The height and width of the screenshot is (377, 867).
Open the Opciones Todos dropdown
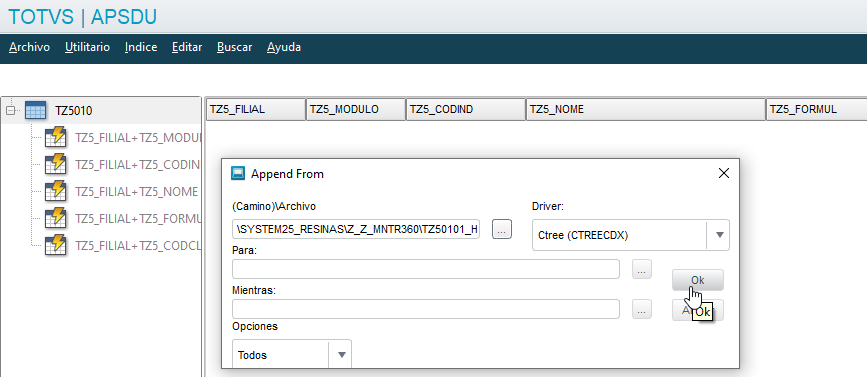coord(292,354)
